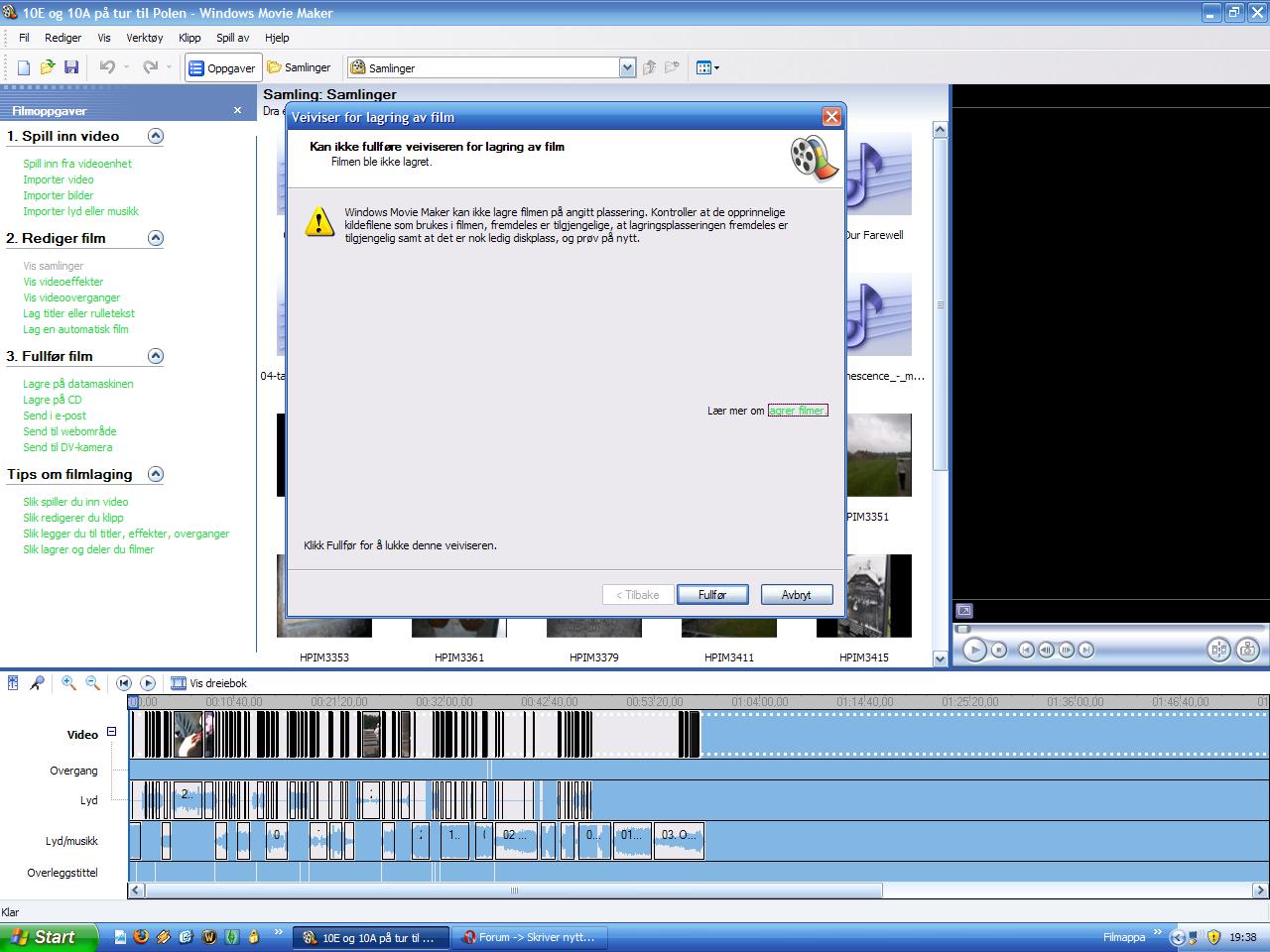Open the Verktøy menu
1270x952 pixels.
click(145, 38)
